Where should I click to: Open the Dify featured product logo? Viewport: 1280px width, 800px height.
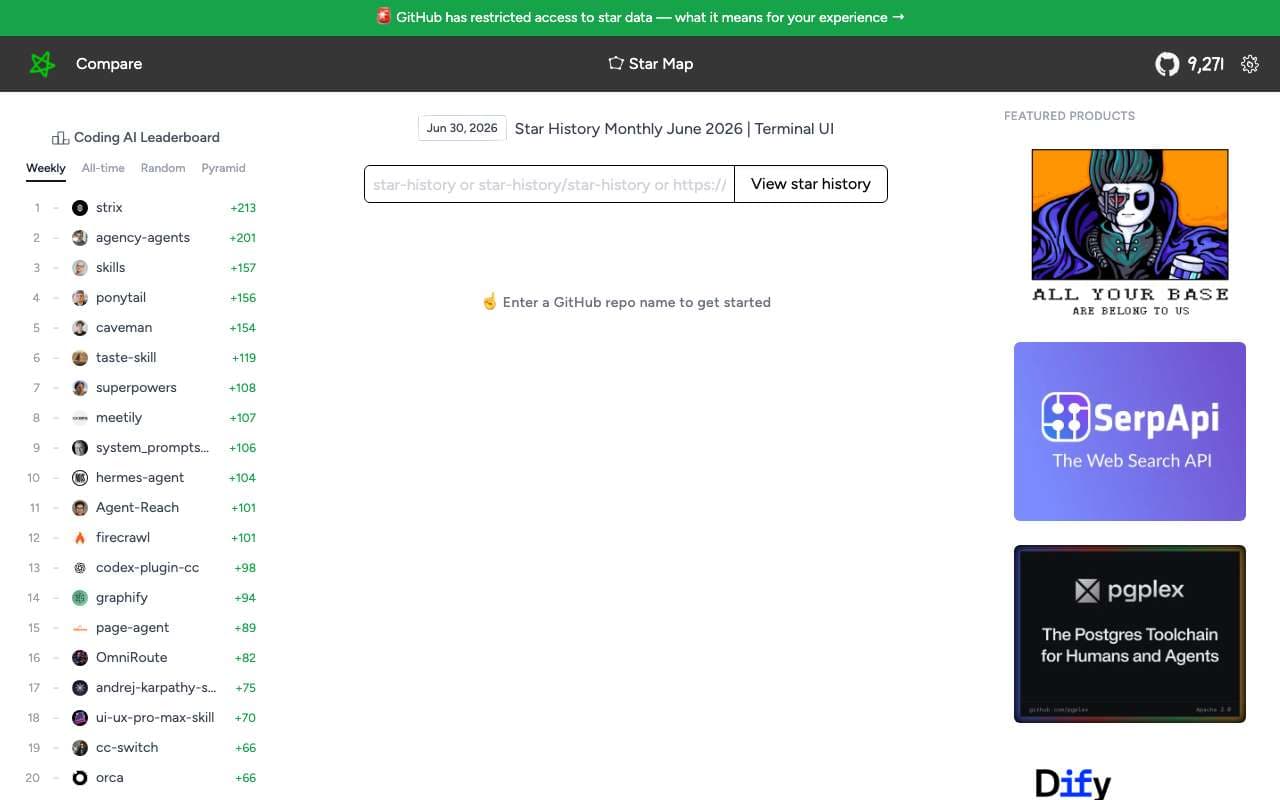[x=1073, y=783]
